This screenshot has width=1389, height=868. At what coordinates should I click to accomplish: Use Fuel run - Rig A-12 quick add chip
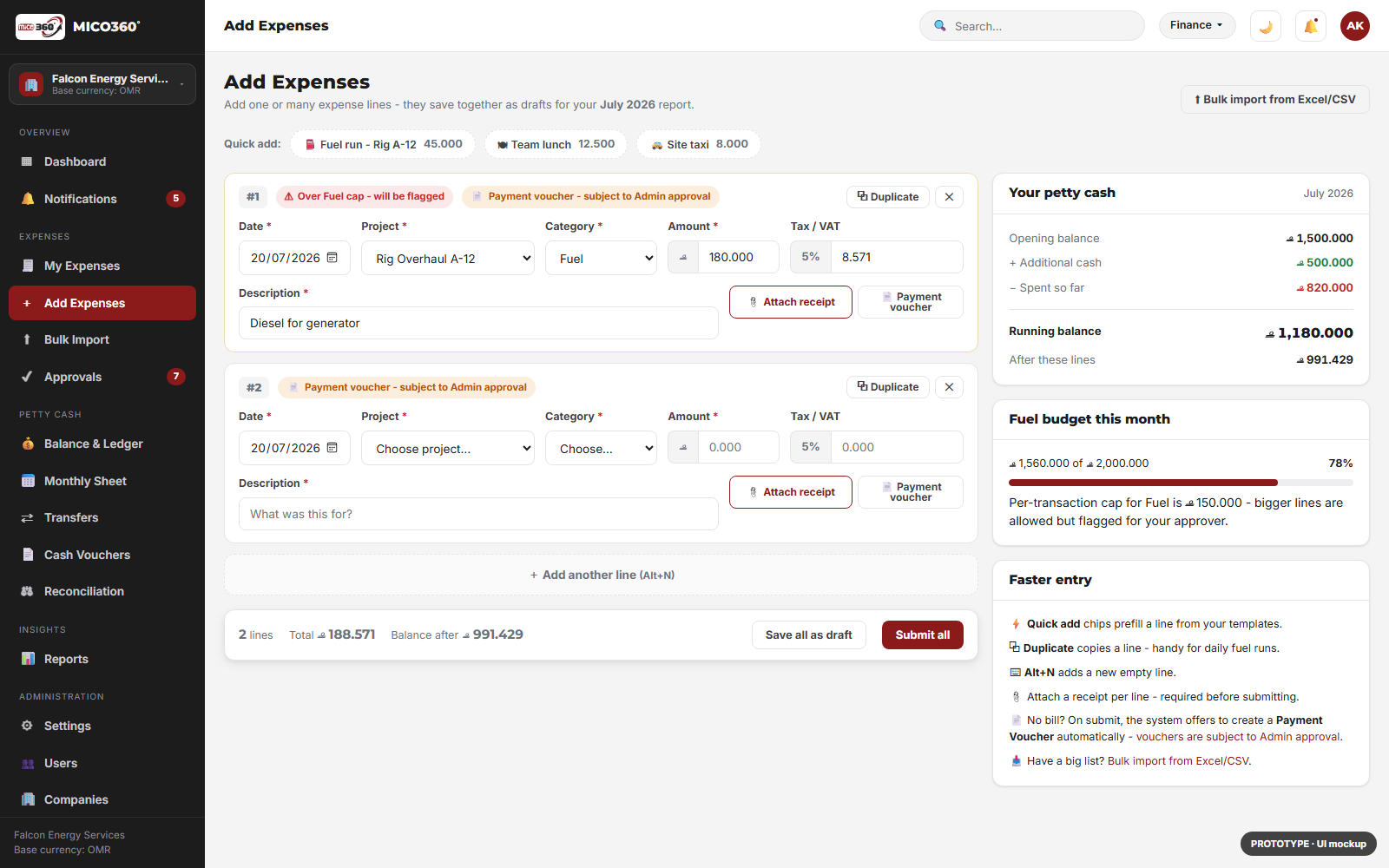tap(383, 144)
